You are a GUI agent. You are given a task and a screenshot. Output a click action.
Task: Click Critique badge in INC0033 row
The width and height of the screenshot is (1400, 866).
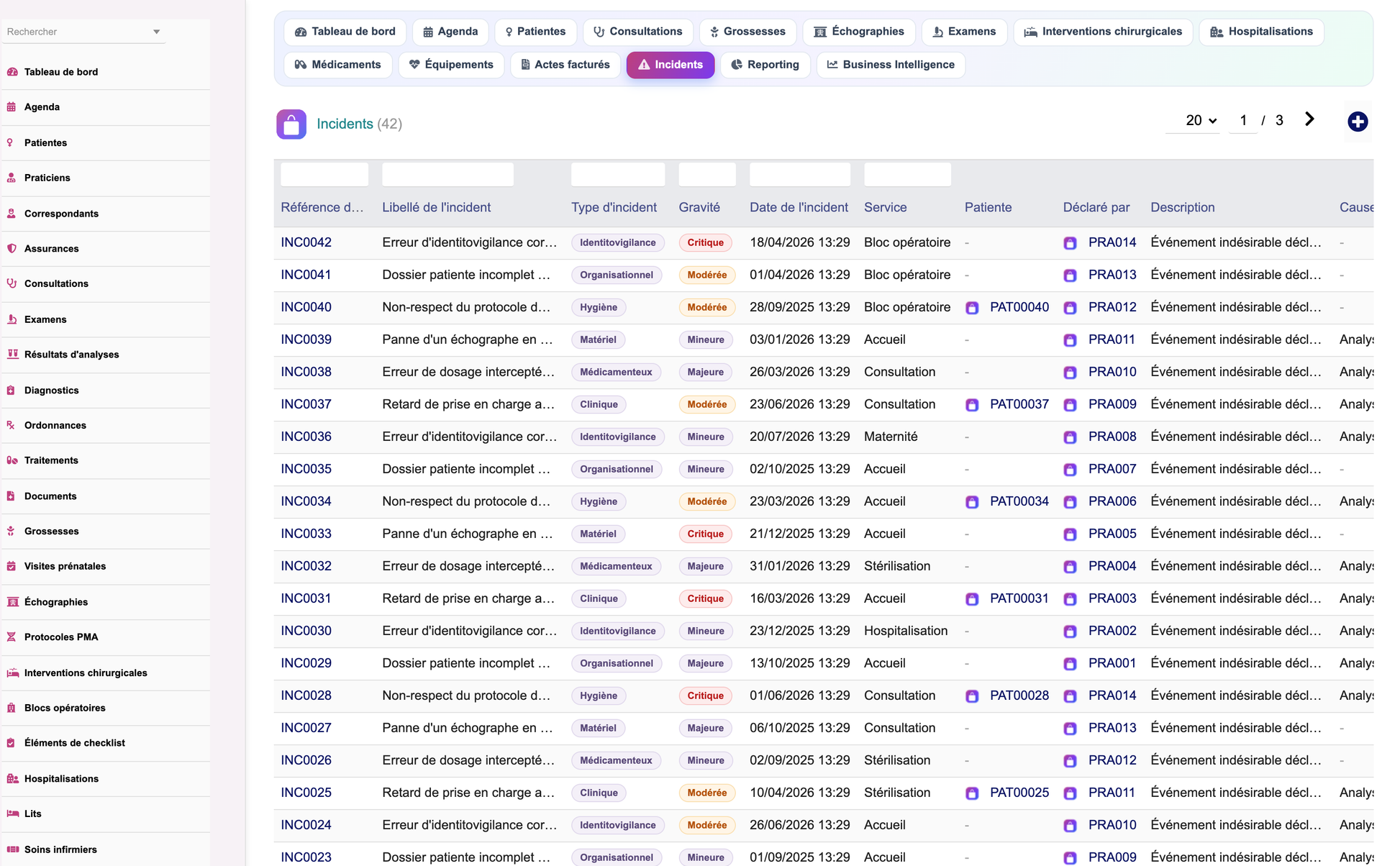tap(705, 534)
